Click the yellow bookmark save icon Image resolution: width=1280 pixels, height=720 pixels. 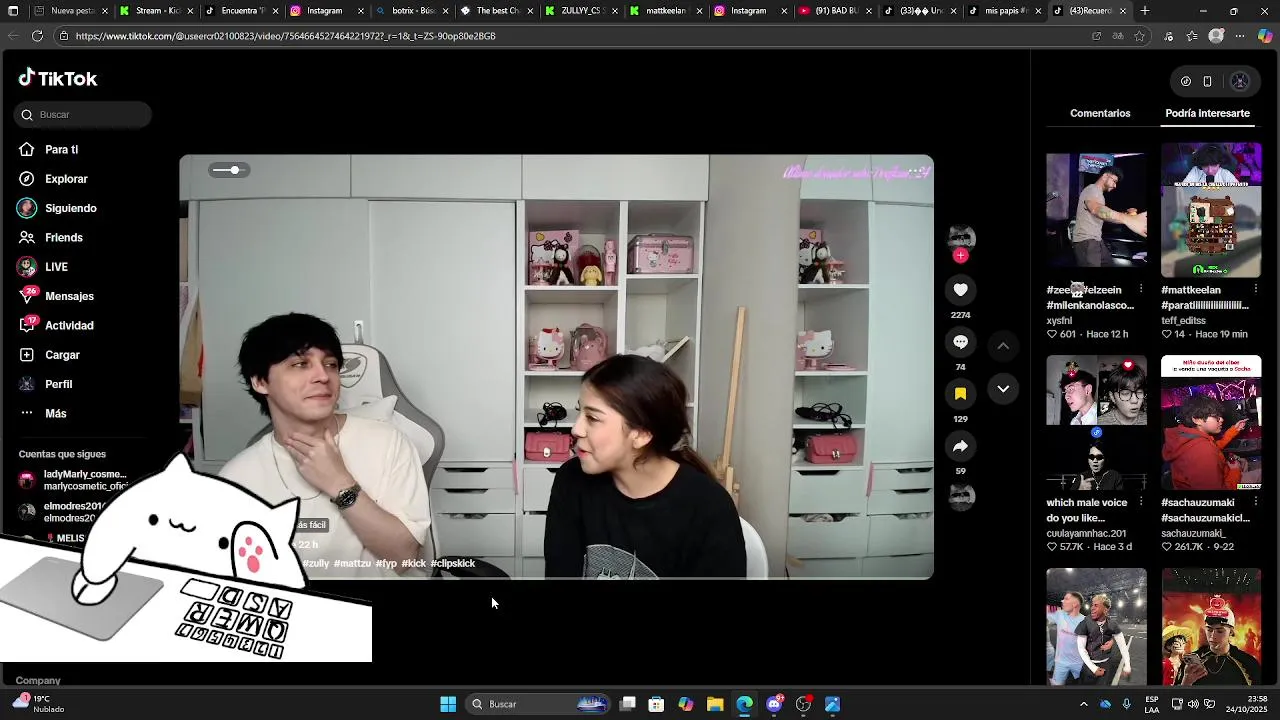960,394
